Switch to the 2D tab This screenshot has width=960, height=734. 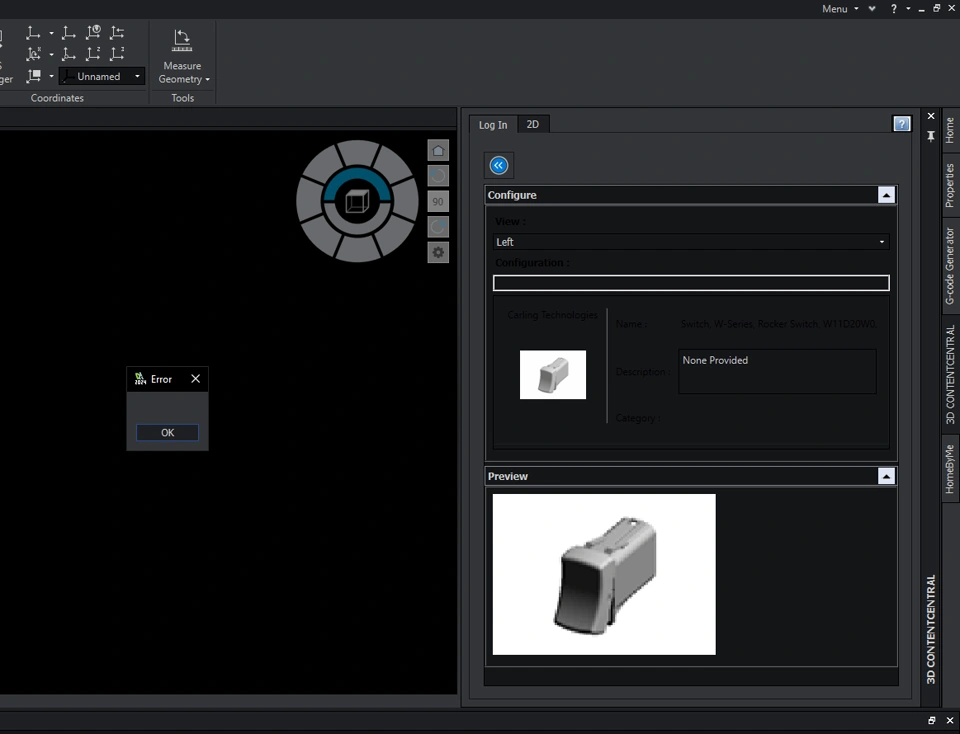click(x=533, y=124)
